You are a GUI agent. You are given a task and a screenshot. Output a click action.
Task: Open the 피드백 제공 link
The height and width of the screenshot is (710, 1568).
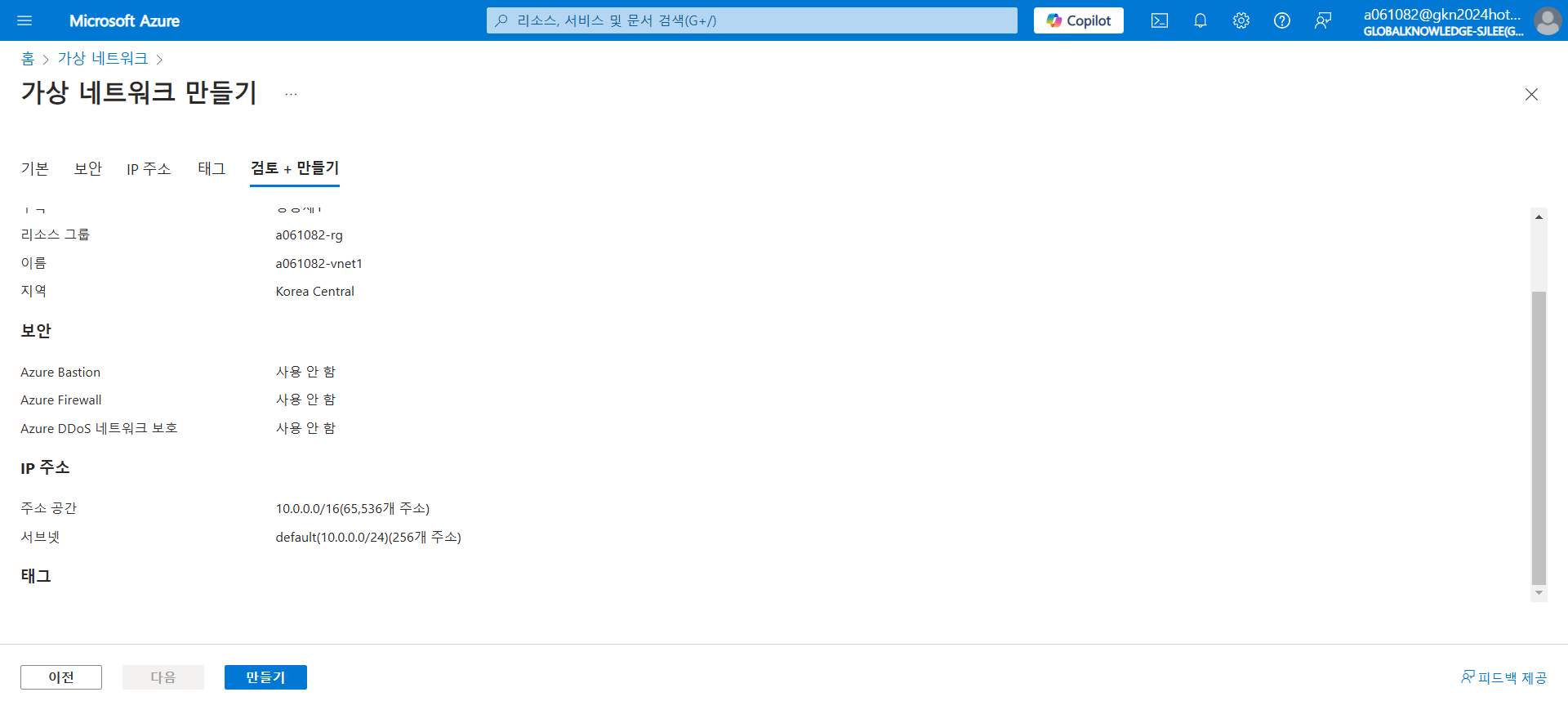[x=1503, y=677]
